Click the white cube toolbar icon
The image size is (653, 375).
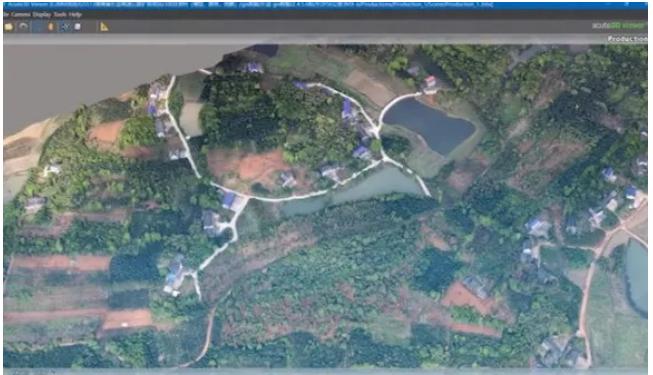[77, 27]
